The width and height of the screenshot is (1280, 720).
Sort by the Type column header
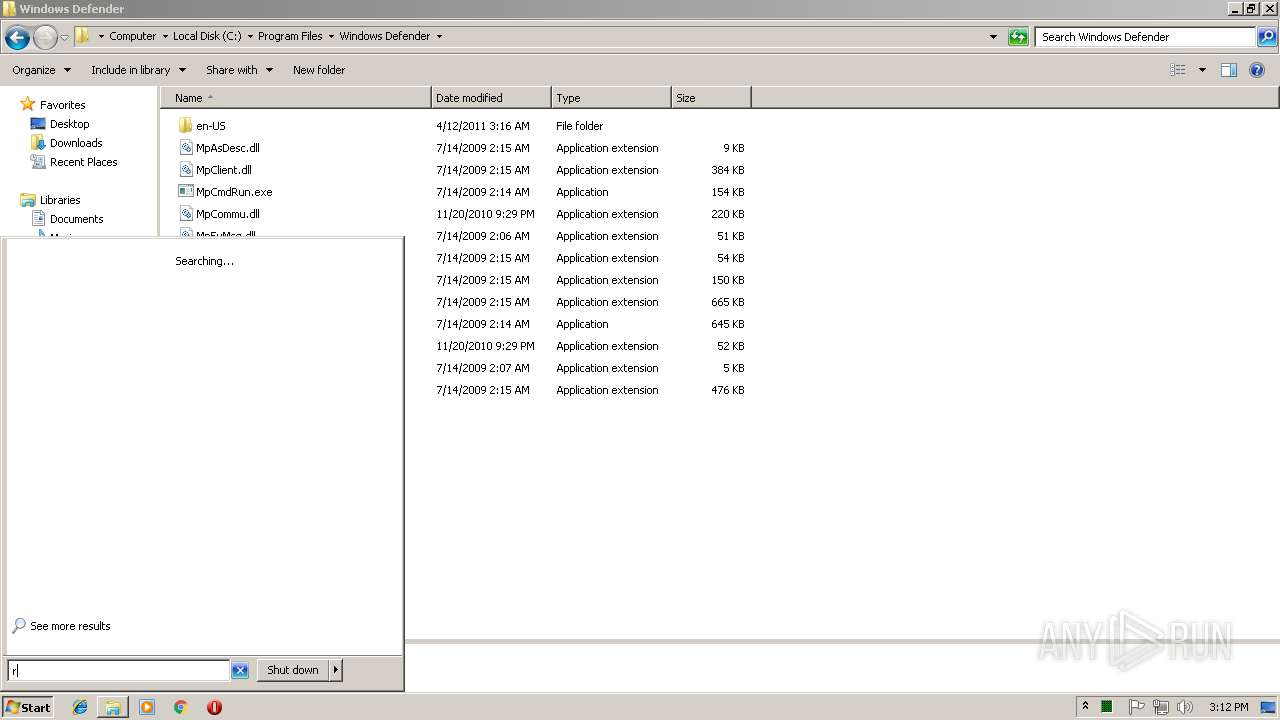point(611,98)
